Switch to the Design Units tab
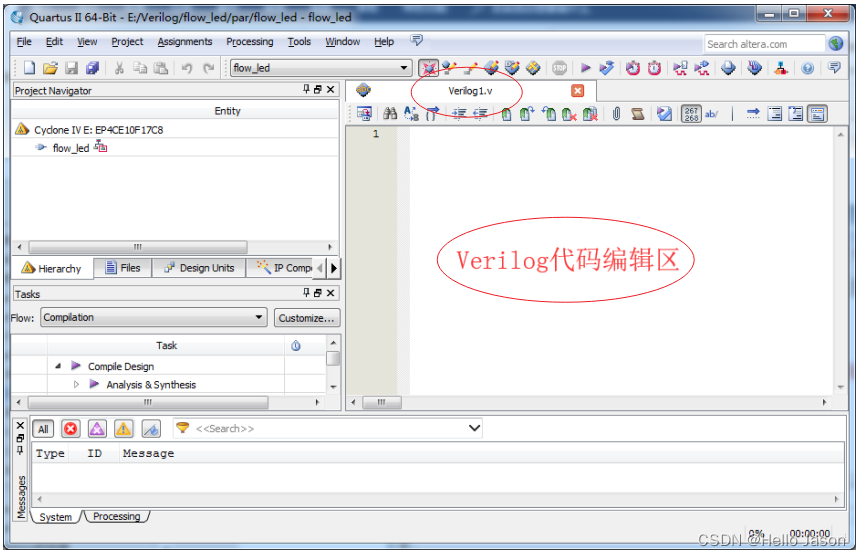The image size is (860, 556). pos(199,268)
